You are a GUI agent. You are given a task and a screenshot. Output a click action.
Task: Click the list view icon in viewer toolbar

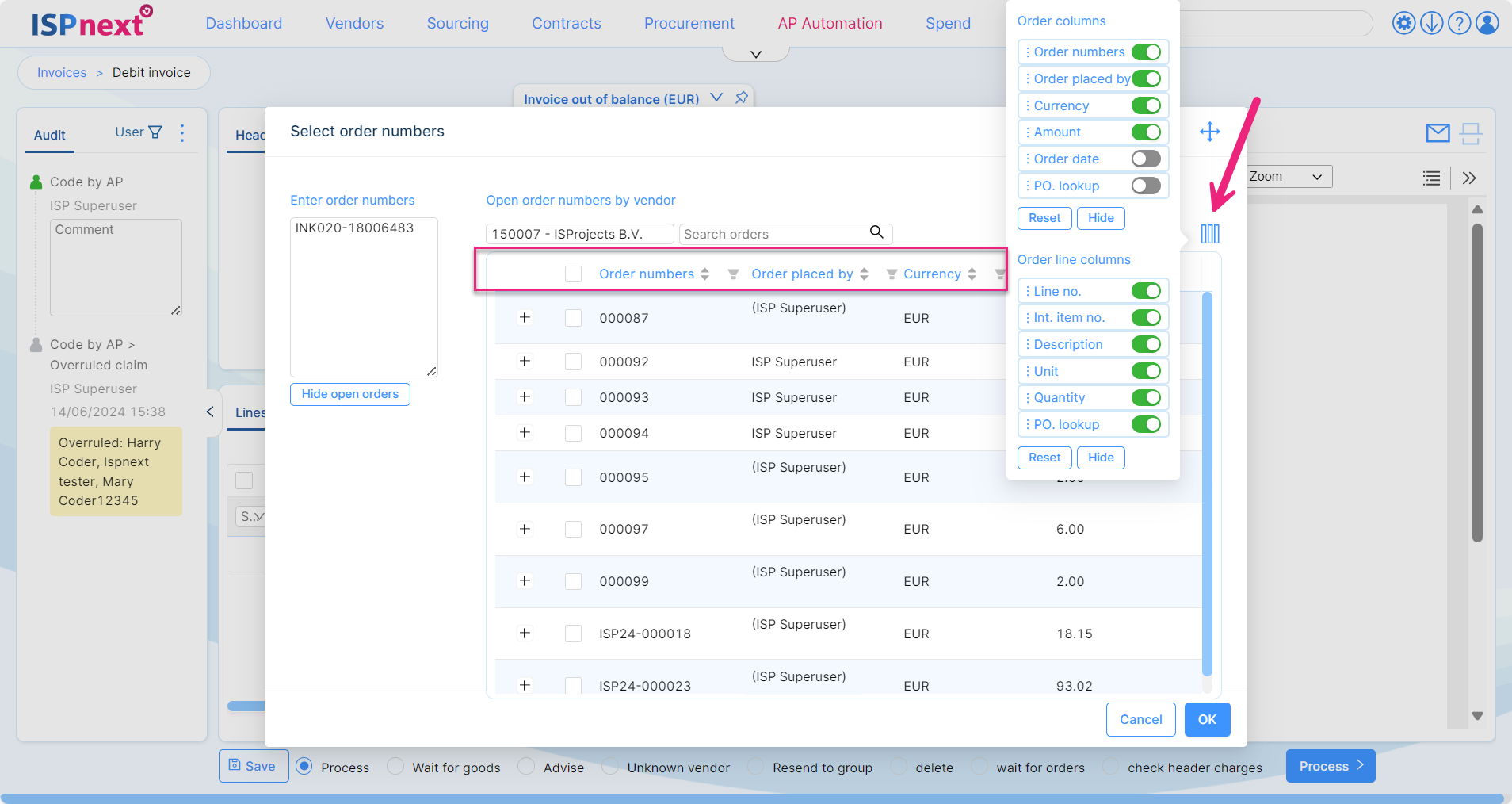[1431, 178]
